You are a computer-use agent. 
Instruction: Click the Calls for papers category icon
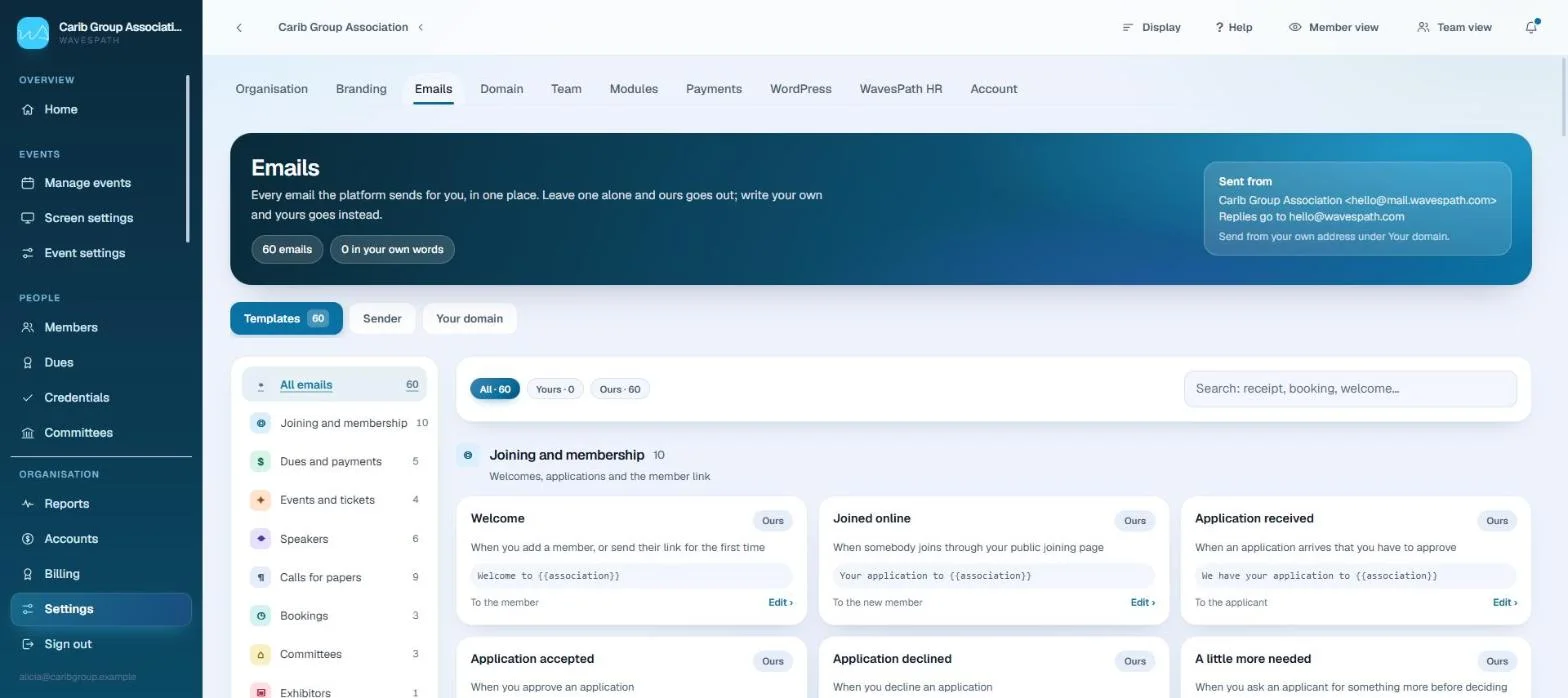(261, 577)
